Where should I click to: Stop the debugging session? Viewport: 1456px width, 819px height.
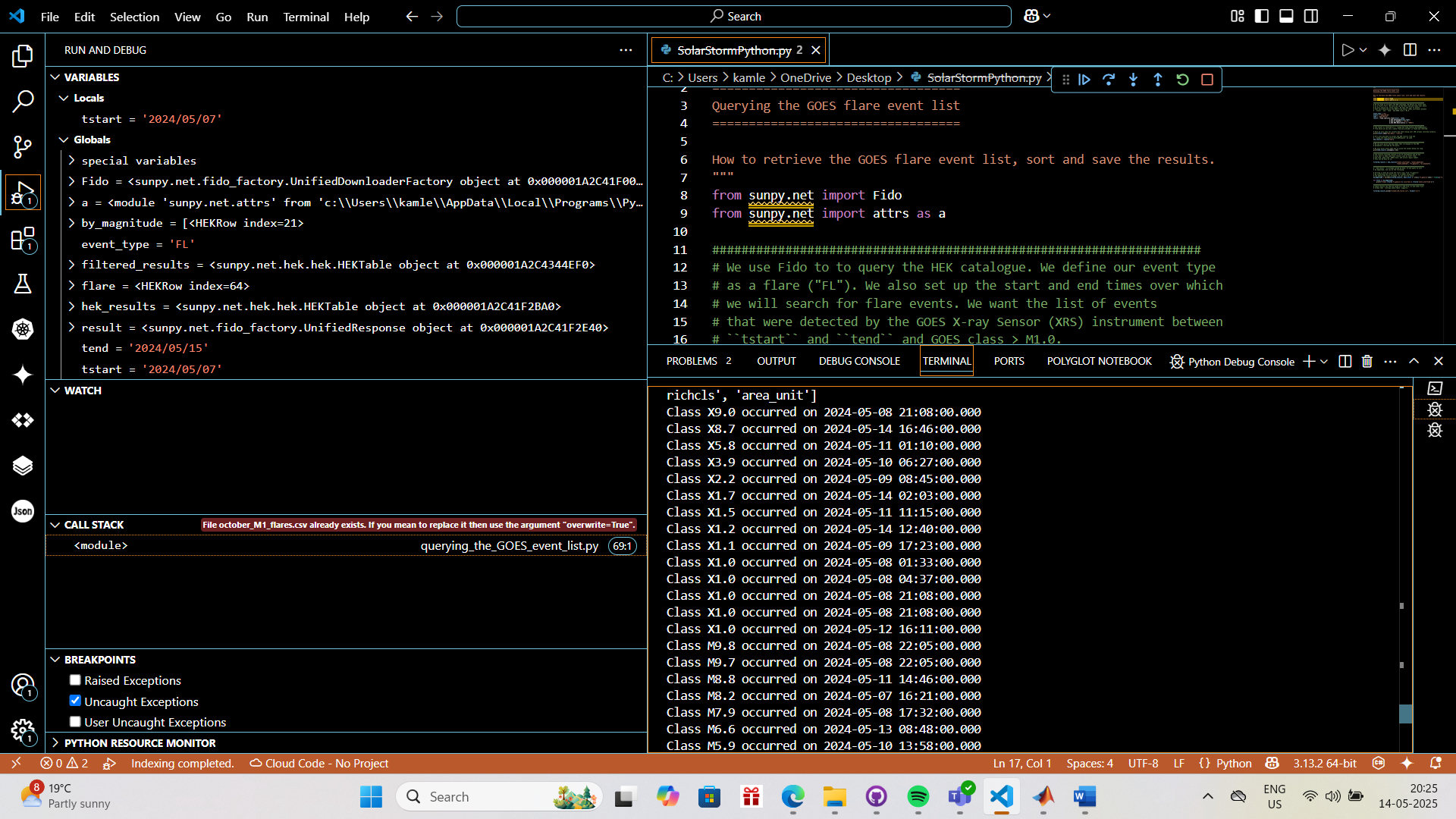[x=1207, y=80]
